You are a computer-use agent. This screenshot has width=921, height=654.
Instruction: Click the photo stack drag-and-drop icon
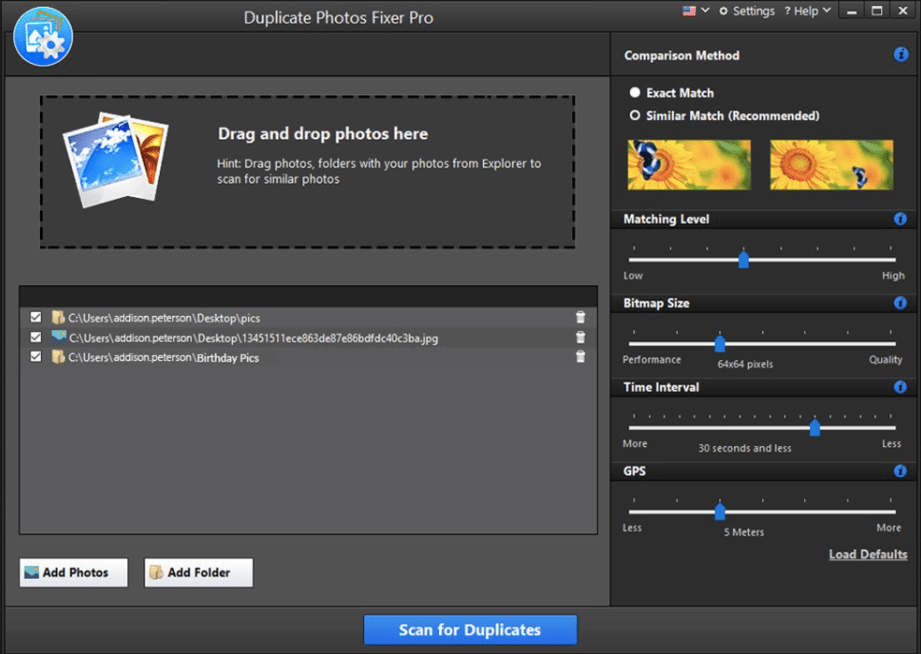pyautogui.click(x=116, y=160)
